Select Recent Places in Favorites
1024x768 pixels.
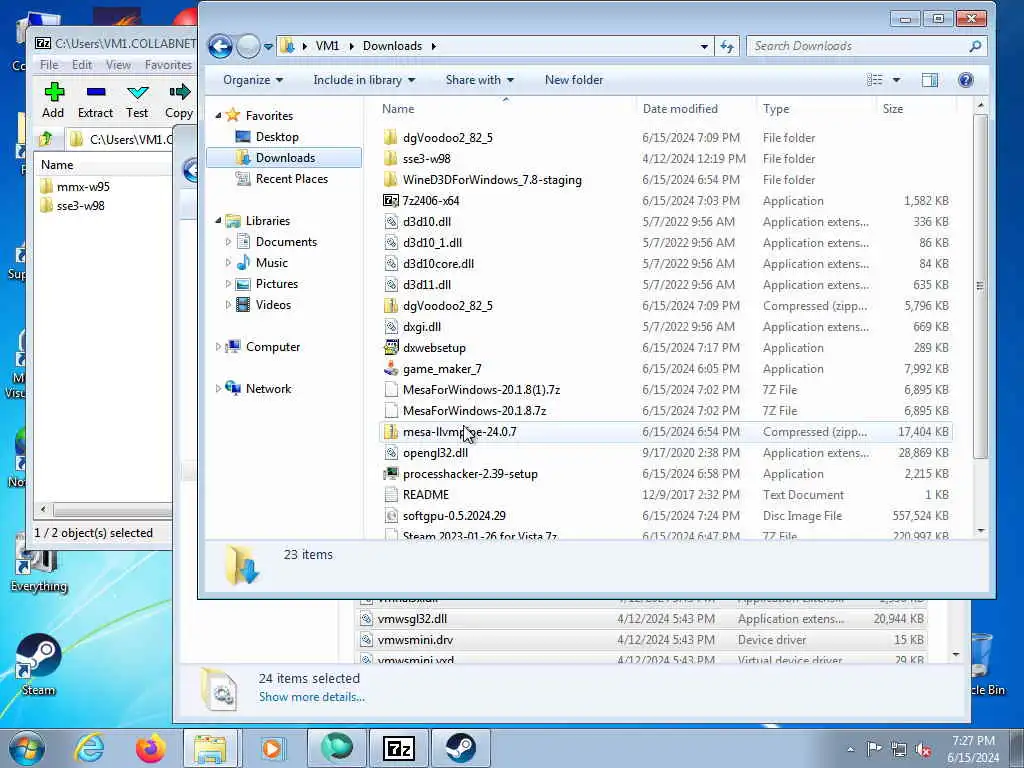[x=292, y=178]
